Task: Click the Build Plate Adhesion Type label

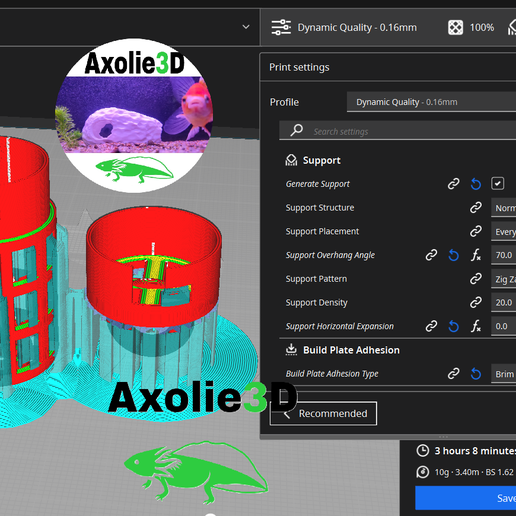Action: coord(332,374)
